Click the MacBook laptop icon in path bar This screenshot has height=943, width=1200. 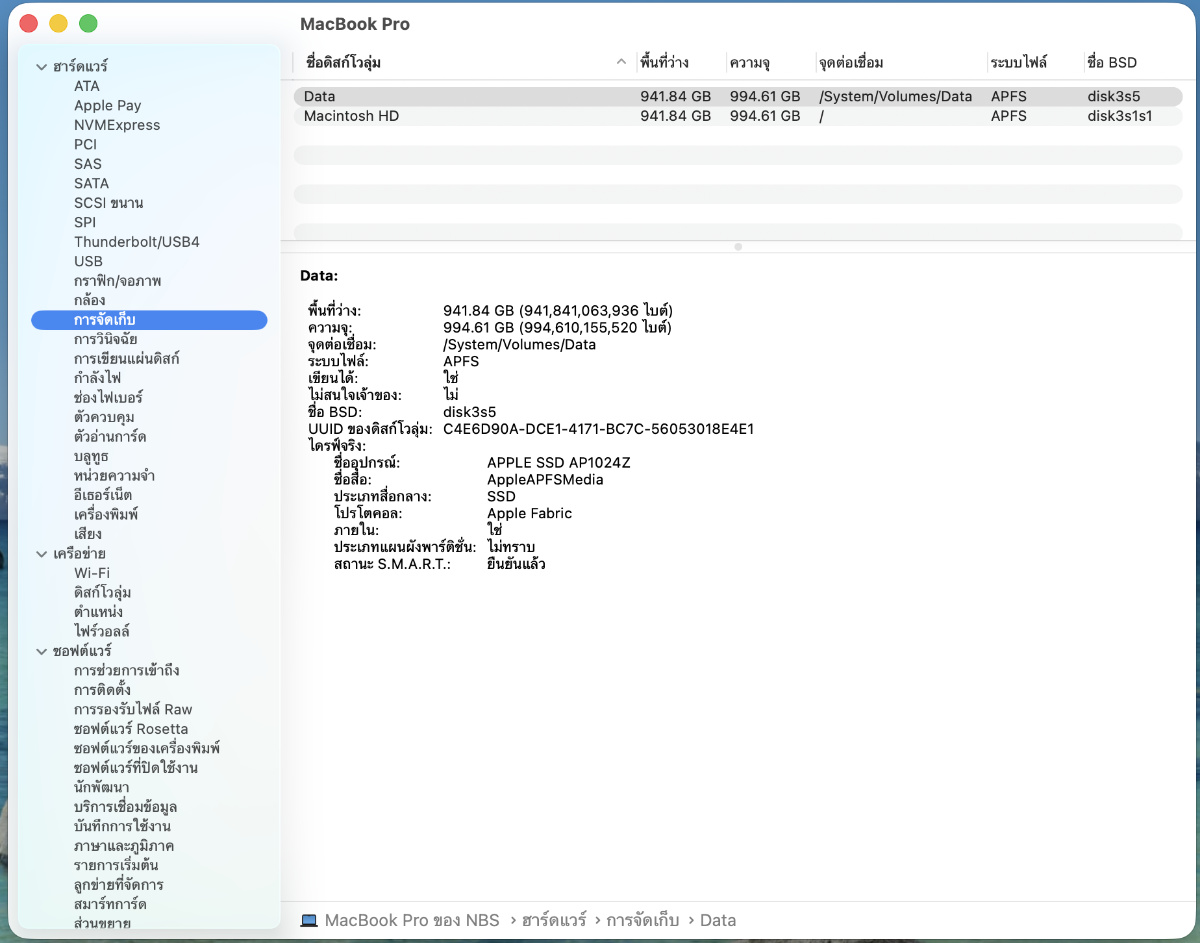309,920
